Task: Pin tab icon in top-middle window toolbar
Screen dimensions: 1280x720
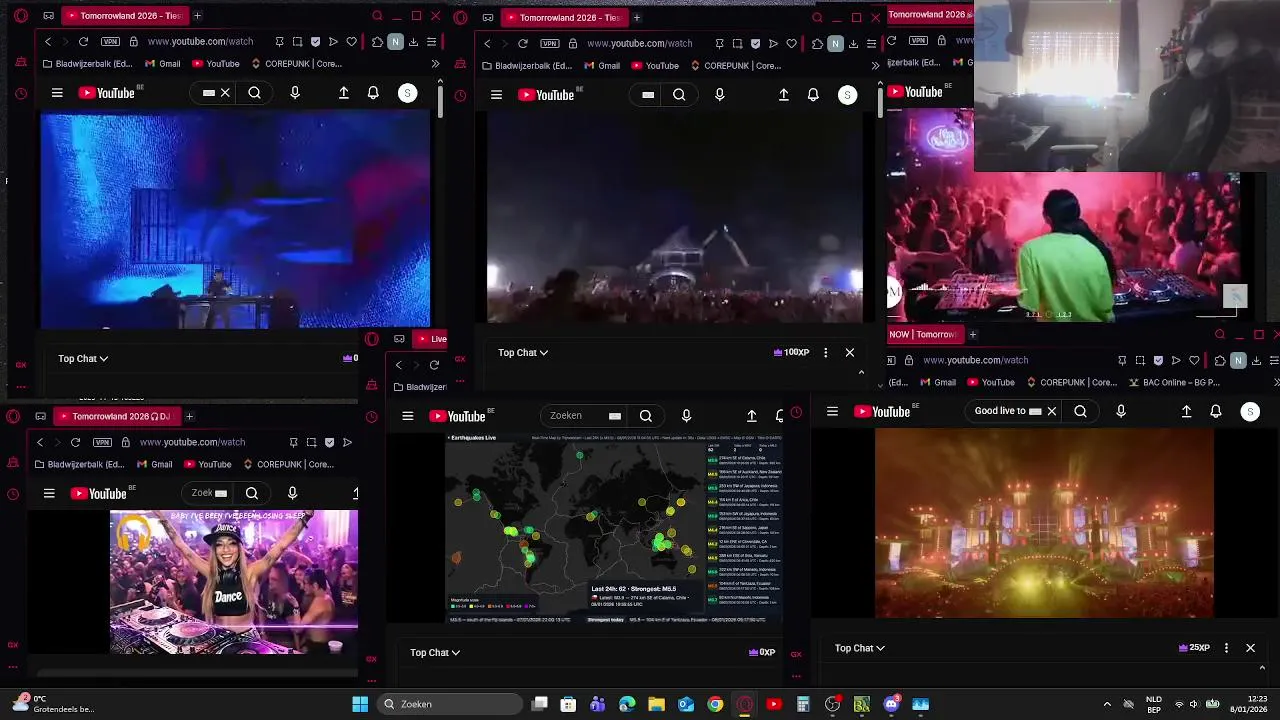Action: [719, 43]
